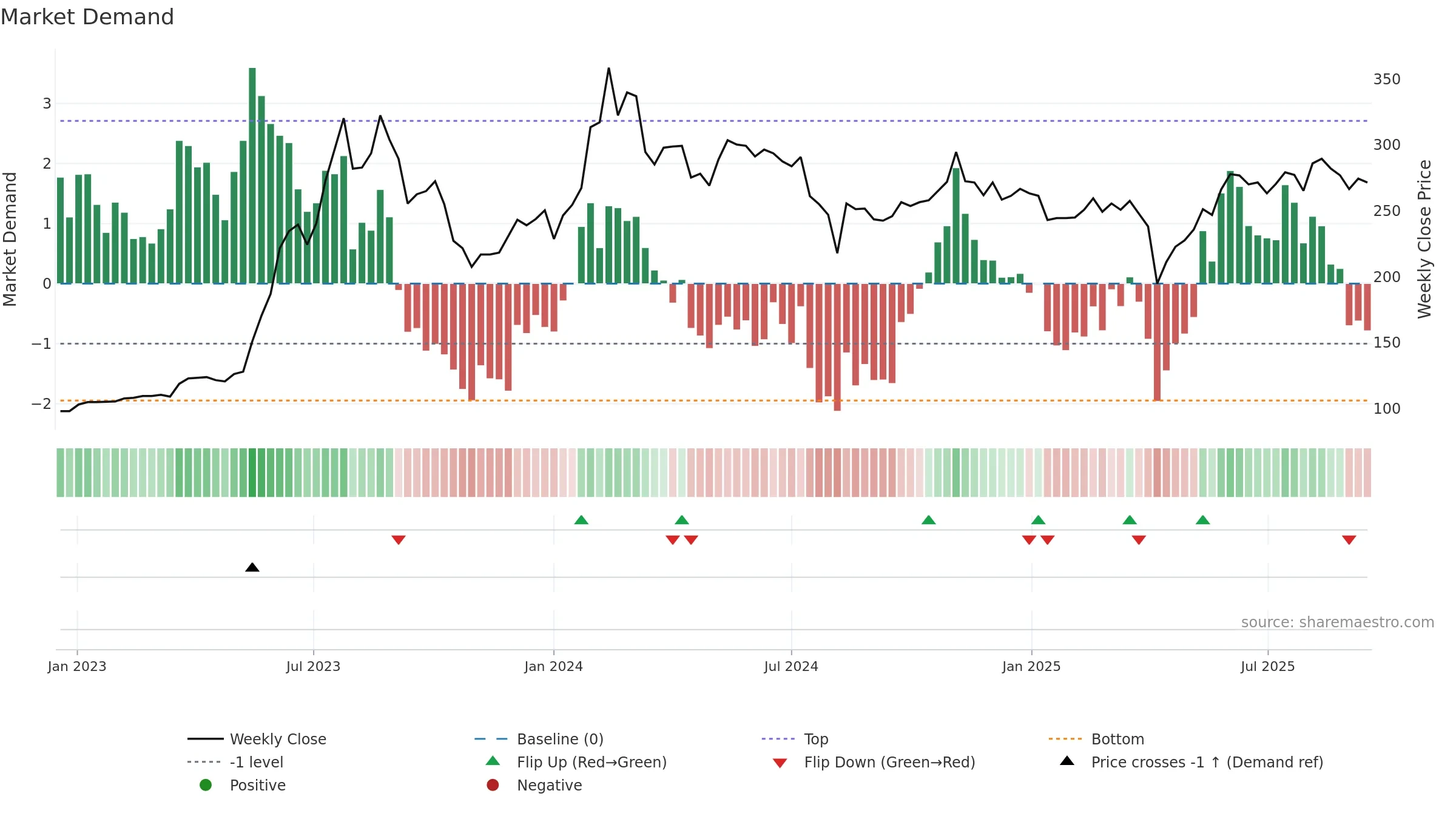
Task: Click the Weekly Close Price axis title
Action: coord(1424,239)
